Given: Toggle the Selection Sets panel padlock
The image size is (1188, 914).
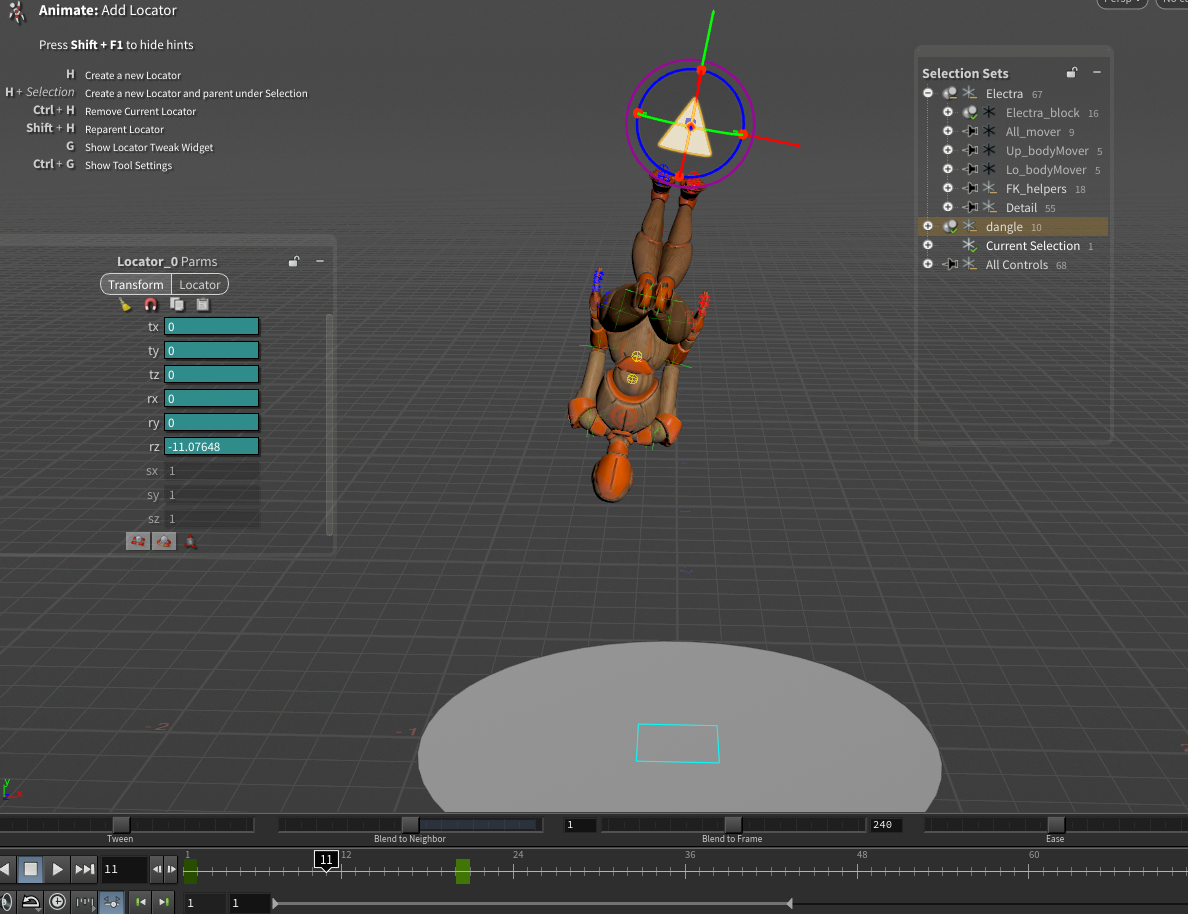Looking at the screenshot, I should click(x=1071, y=73).
